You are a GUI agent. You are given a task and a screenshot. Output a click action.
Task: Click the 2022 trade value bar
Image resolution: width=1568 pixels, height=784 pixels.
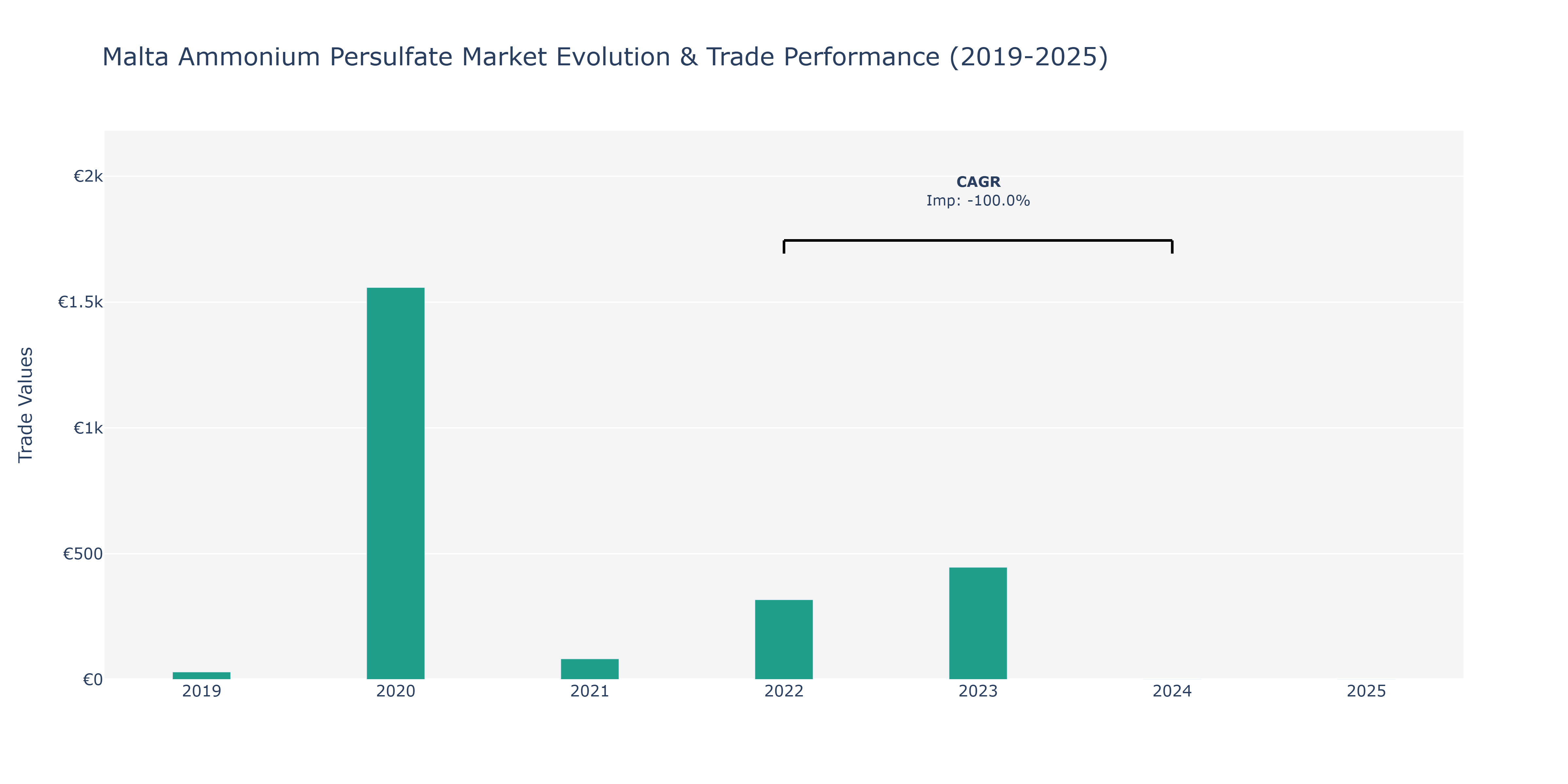coord(784,640)
